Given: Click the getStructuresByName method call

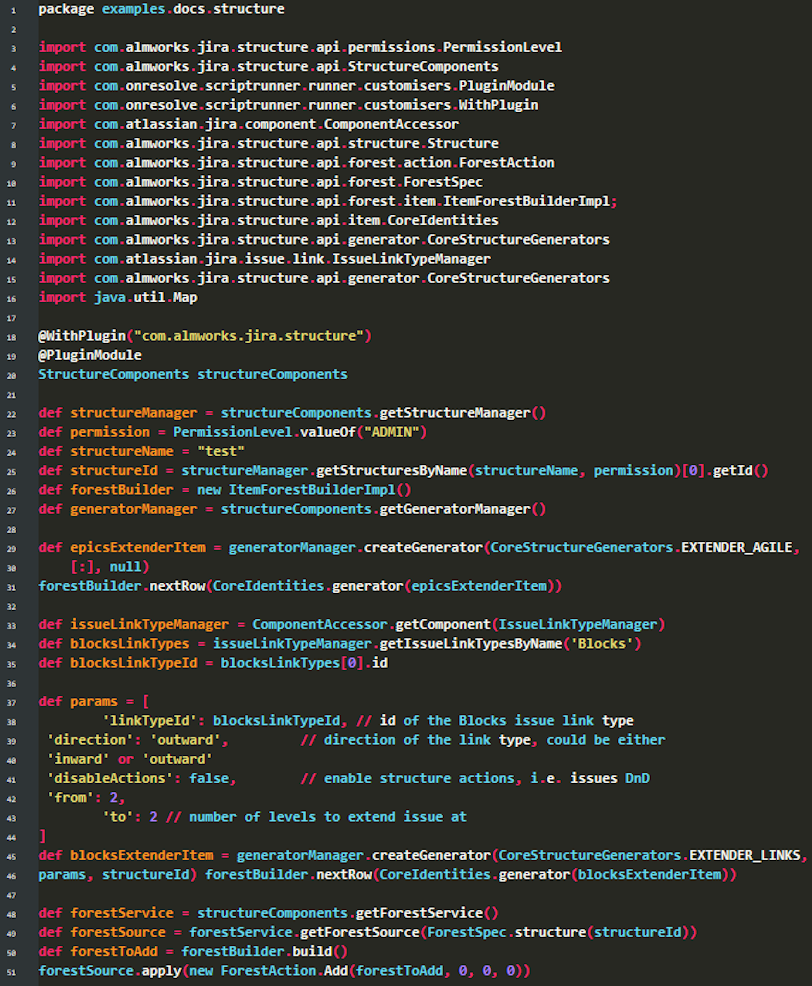Looking at the screenshot, I should pyautogui.click(x=391, y=471).
